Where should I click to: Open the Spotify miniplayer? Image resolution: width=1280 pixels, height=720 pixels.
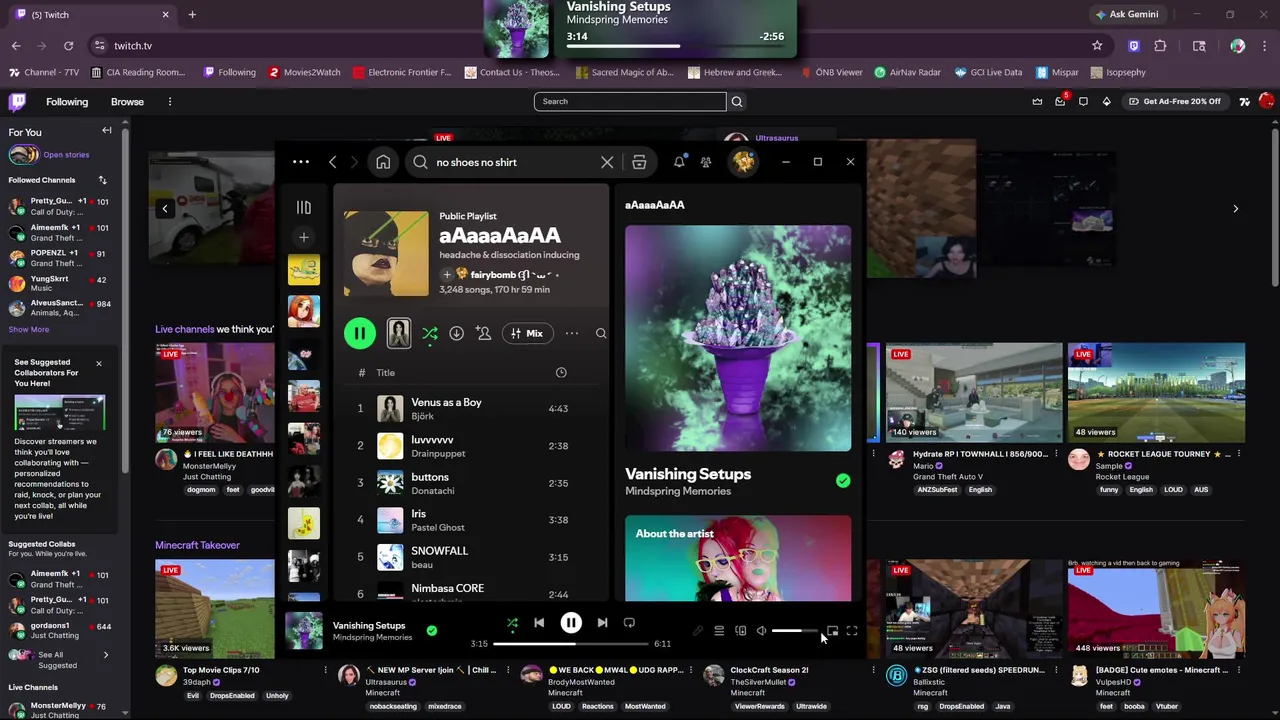pyautogui.click(x=832, y=631)
